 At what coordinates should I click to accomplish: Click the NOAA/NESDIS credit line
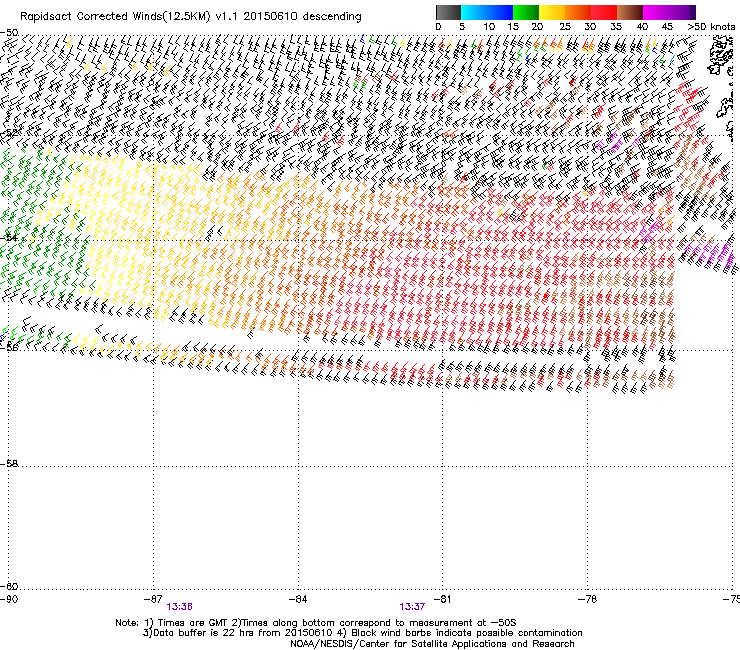[432, 644]
